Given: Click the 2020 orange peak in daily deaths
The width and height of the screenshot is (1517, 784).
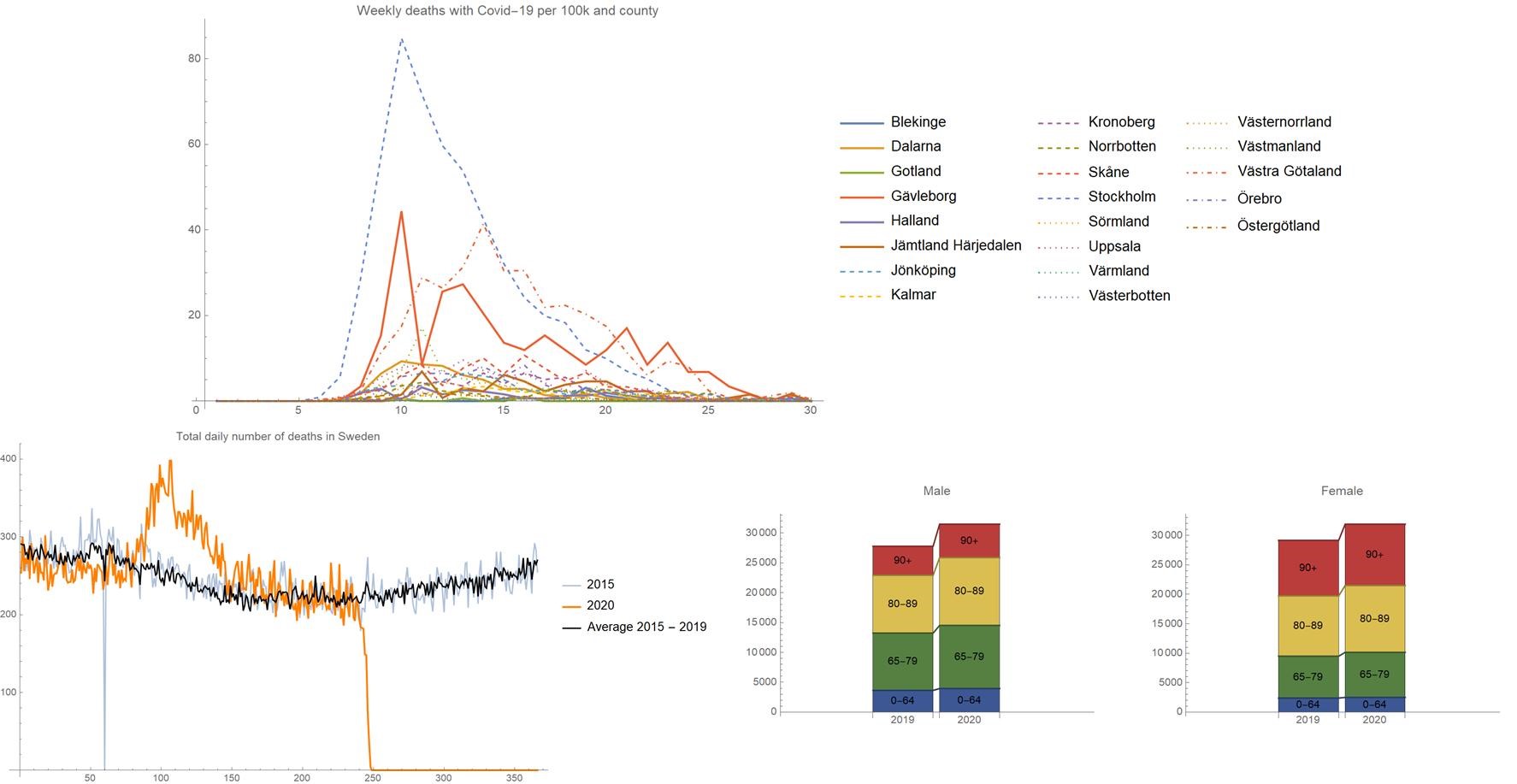Looking at the screenshot, I should tap(169, 462).
